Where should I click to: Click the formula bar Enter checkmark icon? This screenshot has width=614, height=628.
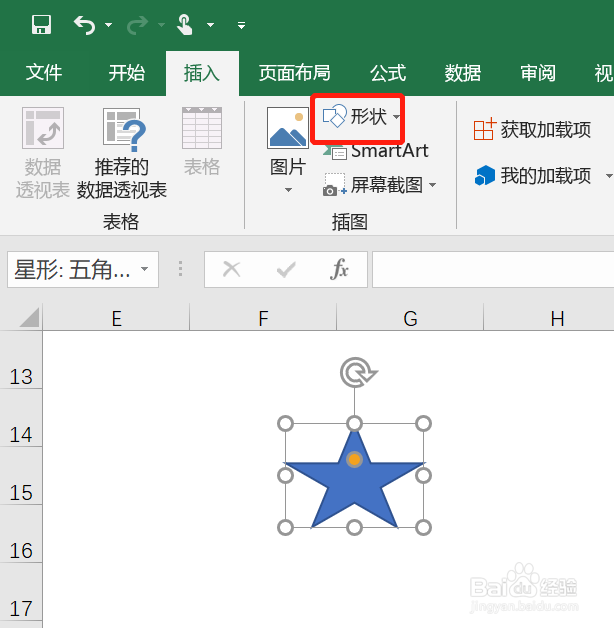pos(286,270)
